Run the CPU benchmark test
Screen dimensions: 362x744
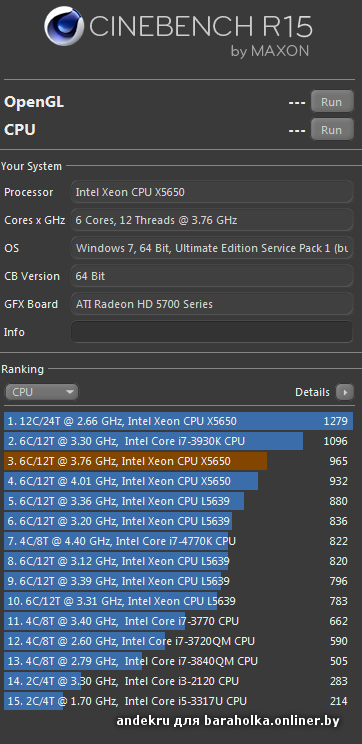(332, 130)
